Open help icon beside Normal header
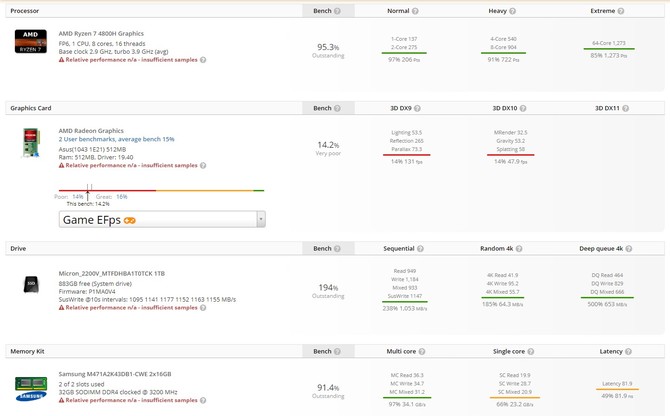This screenshot has width=670, height=416. point(415,11)
